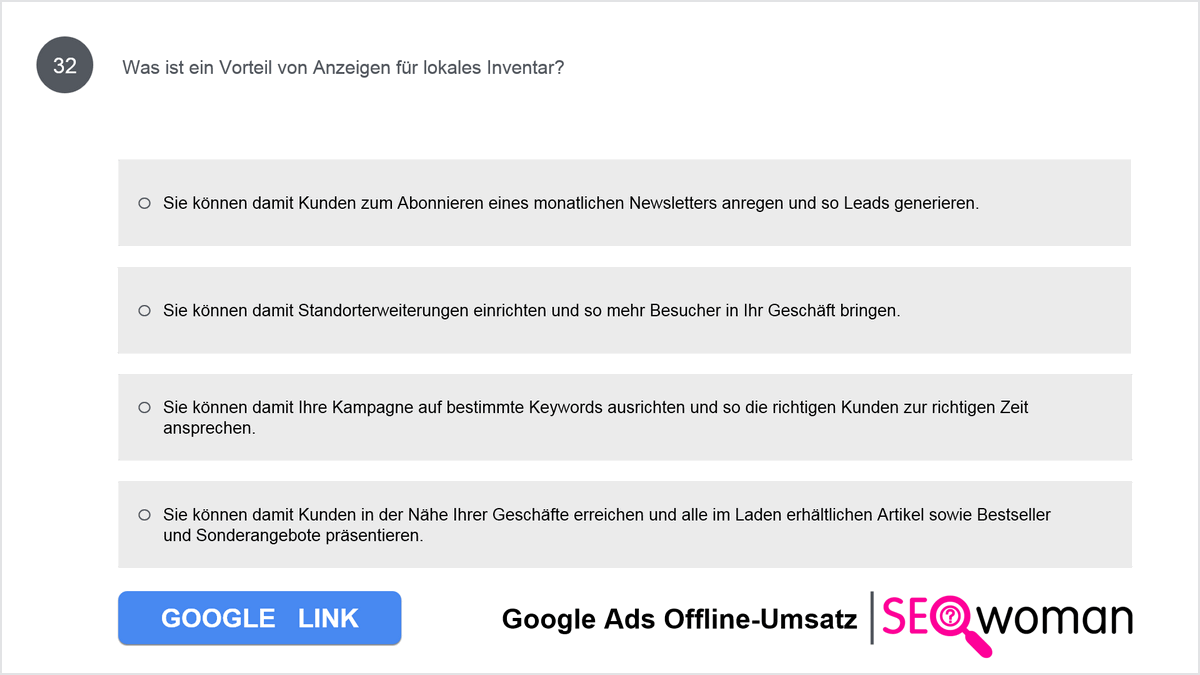Viewport: 1200px width, 675px height.
Task: Click the answer text about richtigen Kunden zur richtigen Zeit
Action: point(596,417)
